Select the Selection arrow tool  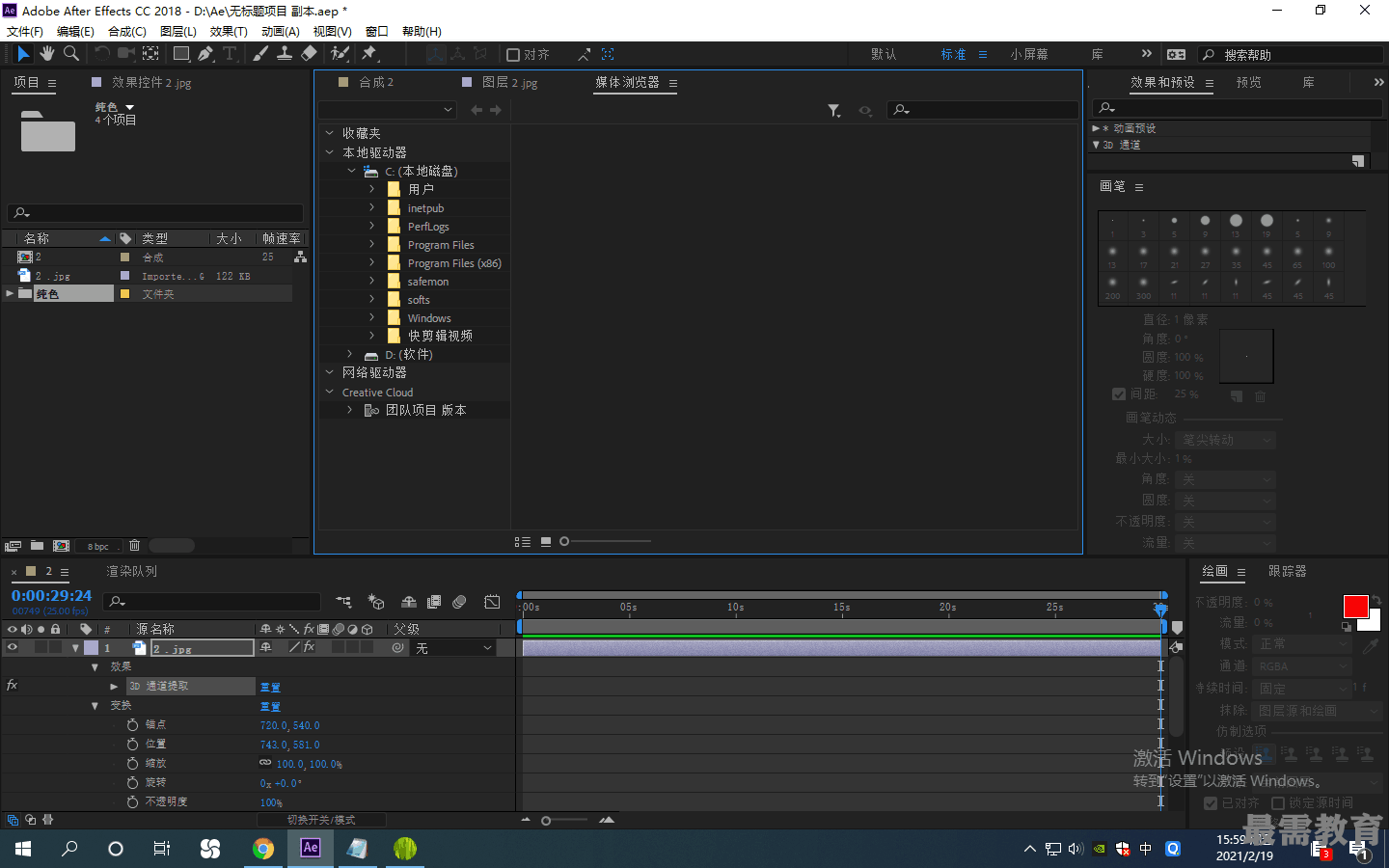tap(23, 54)
